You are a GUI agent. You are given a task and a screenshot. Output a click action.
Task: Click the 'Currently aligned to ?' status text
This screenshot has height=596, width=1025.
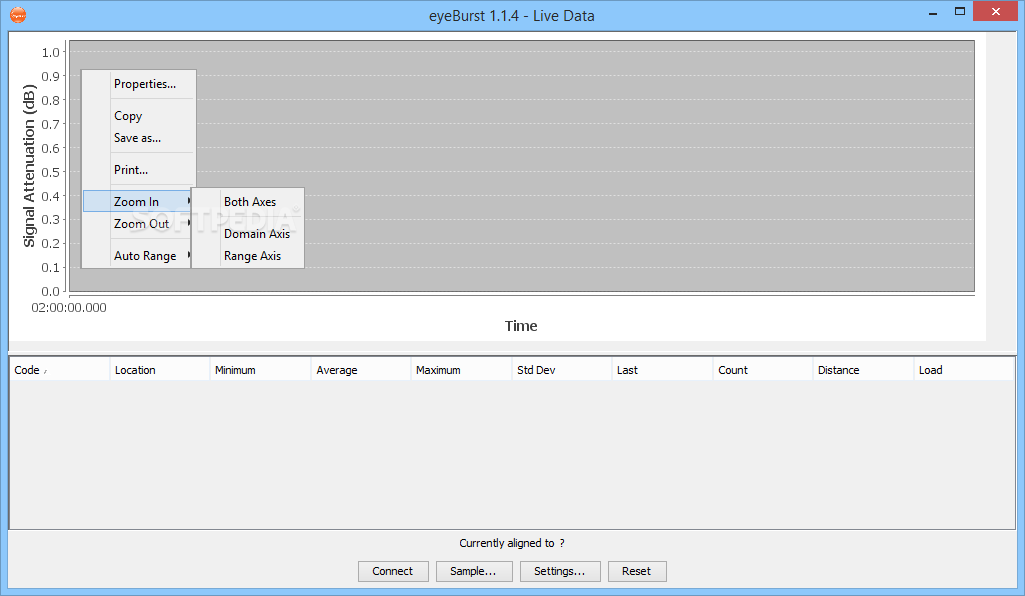tap(512, 543)
